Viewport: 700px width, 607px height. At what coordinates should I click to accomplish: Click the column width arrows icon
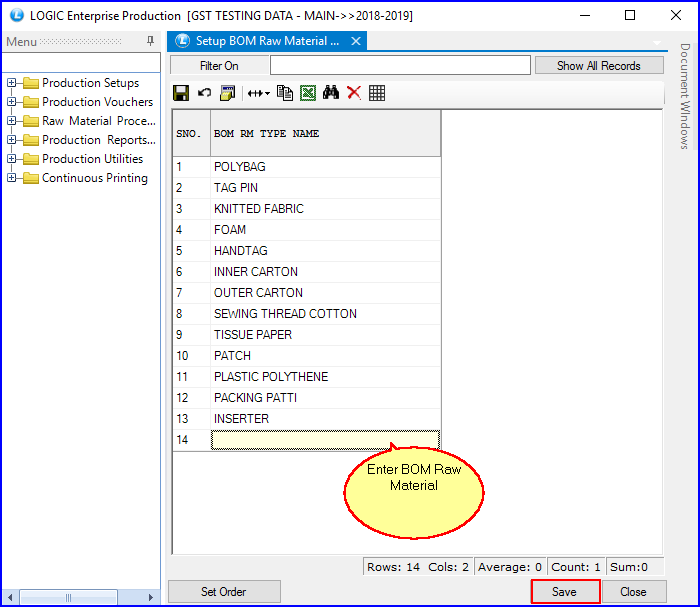coord(255,93)
